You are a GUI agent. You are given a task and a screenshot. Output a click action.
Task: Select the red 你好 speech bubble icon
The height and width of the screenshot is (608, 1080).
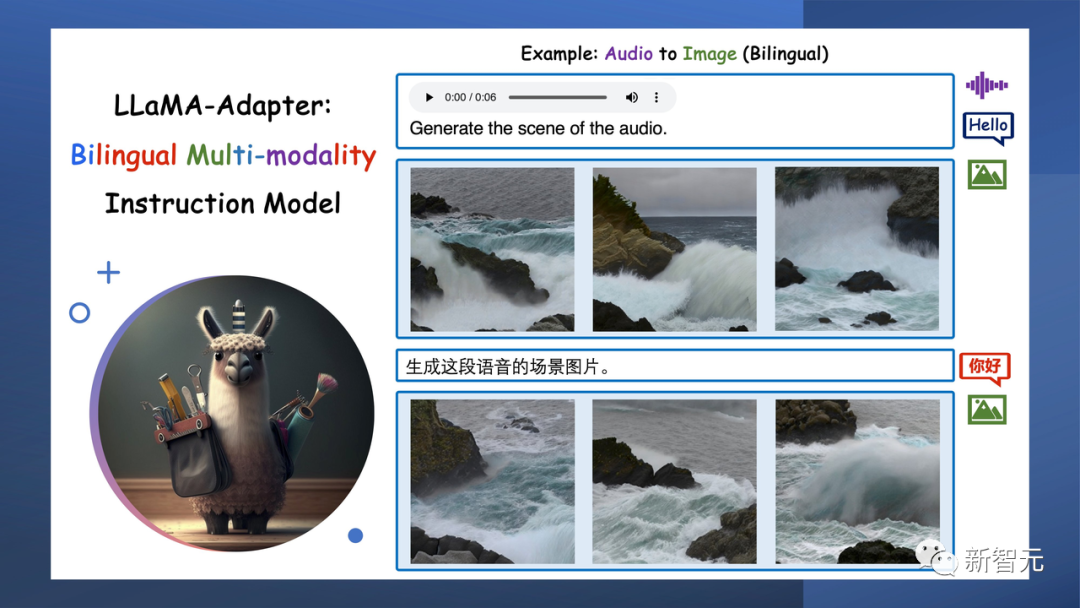click(985, 366)
